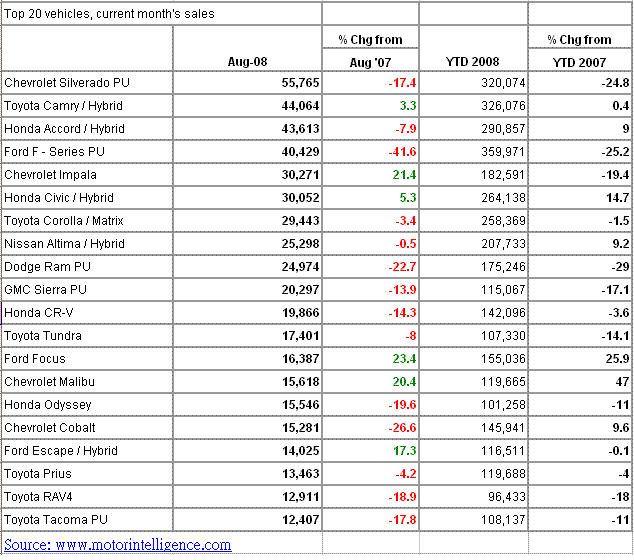Select the Honda CR-V cell
Screen dimensions: 634x560
pyautogui.click(x=87, y=313)
